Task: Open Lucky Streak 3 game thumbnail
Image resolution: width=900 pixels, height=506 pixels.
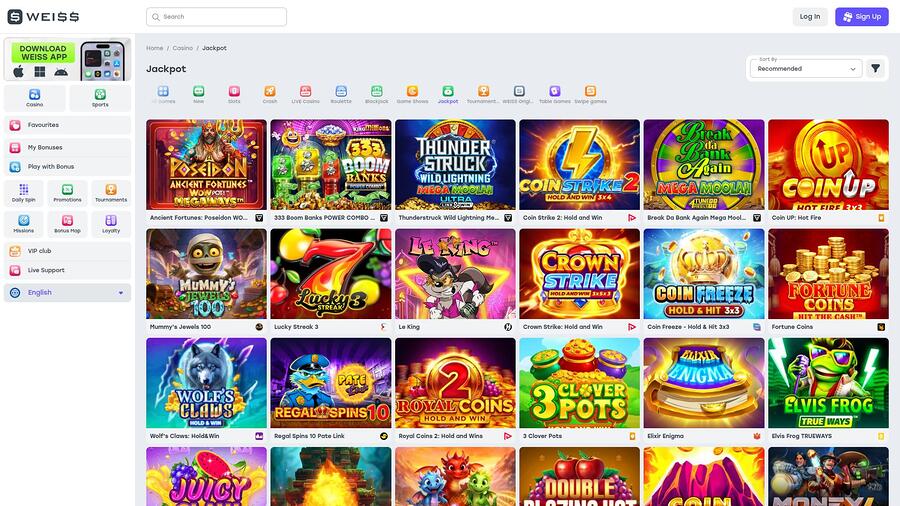Action: click(x=331, y=274)
